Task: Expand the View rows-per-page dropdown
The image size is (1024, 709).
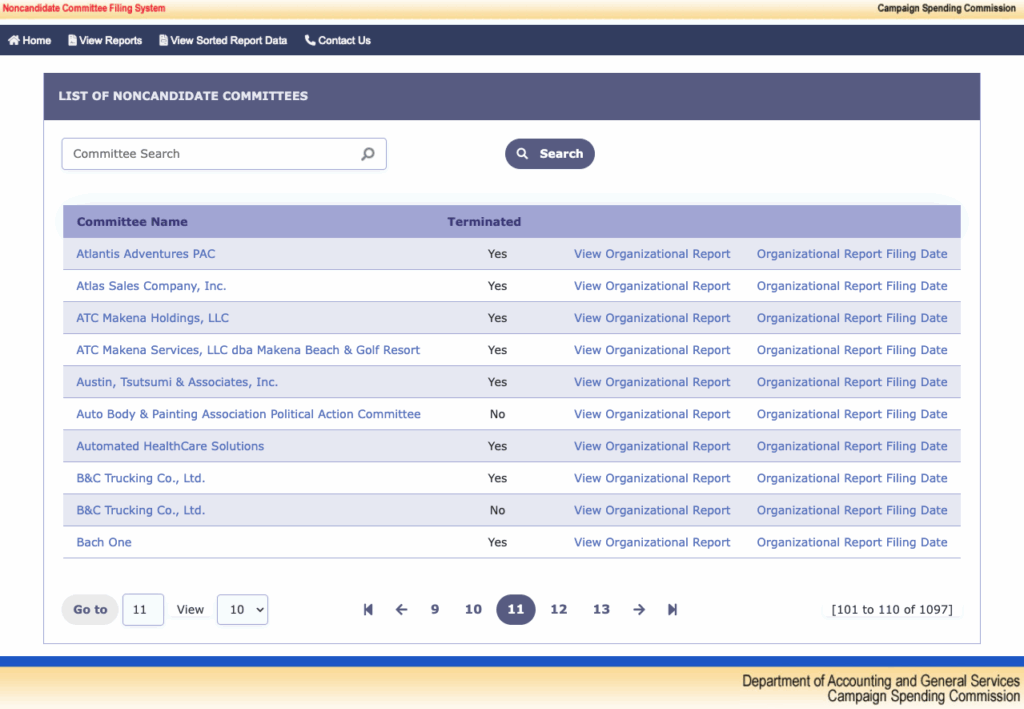Action: (x=242, y=610)
